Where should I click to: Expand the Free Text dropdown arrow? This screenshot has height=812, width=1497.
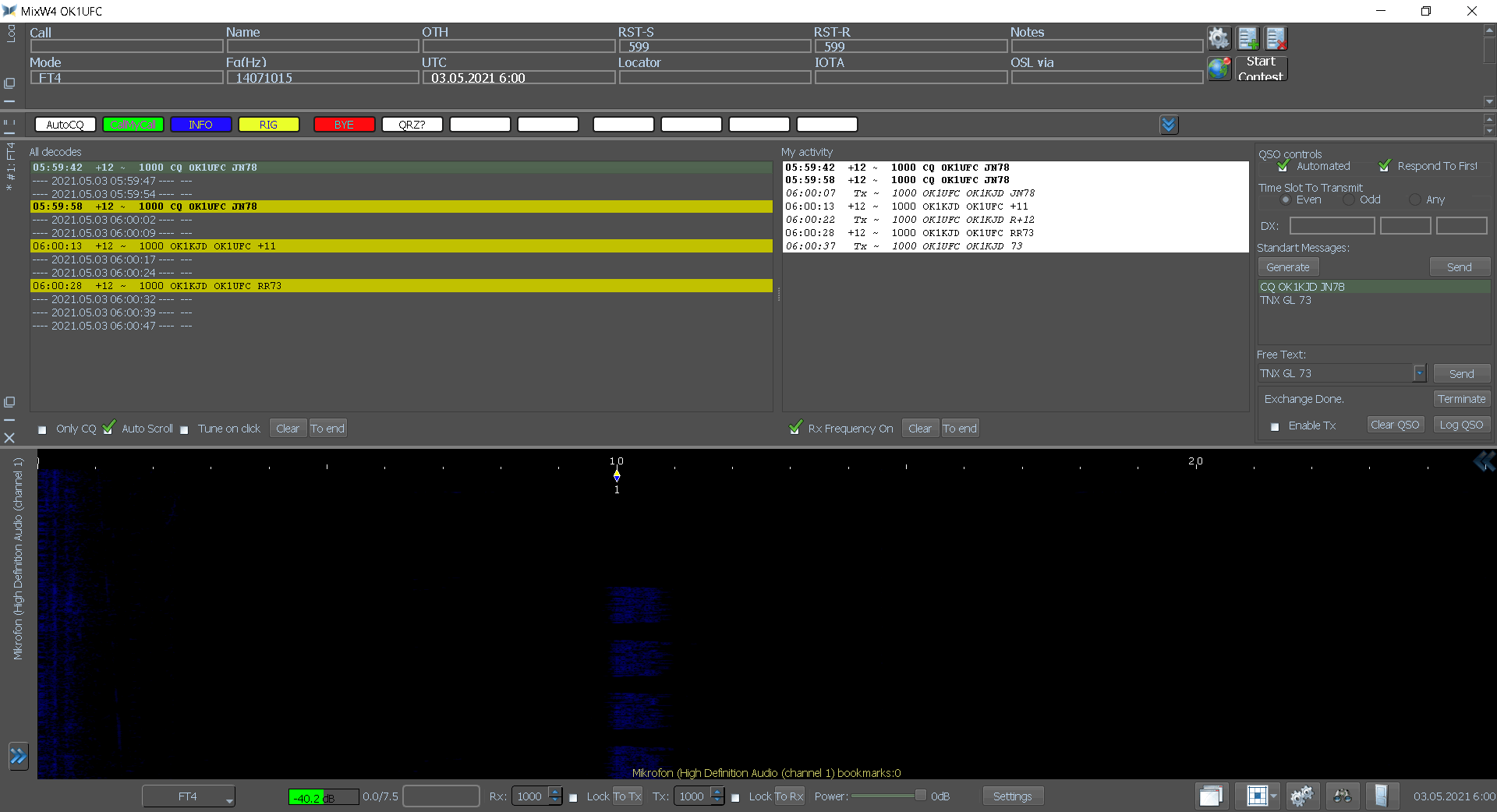[x=1419, y=374]
